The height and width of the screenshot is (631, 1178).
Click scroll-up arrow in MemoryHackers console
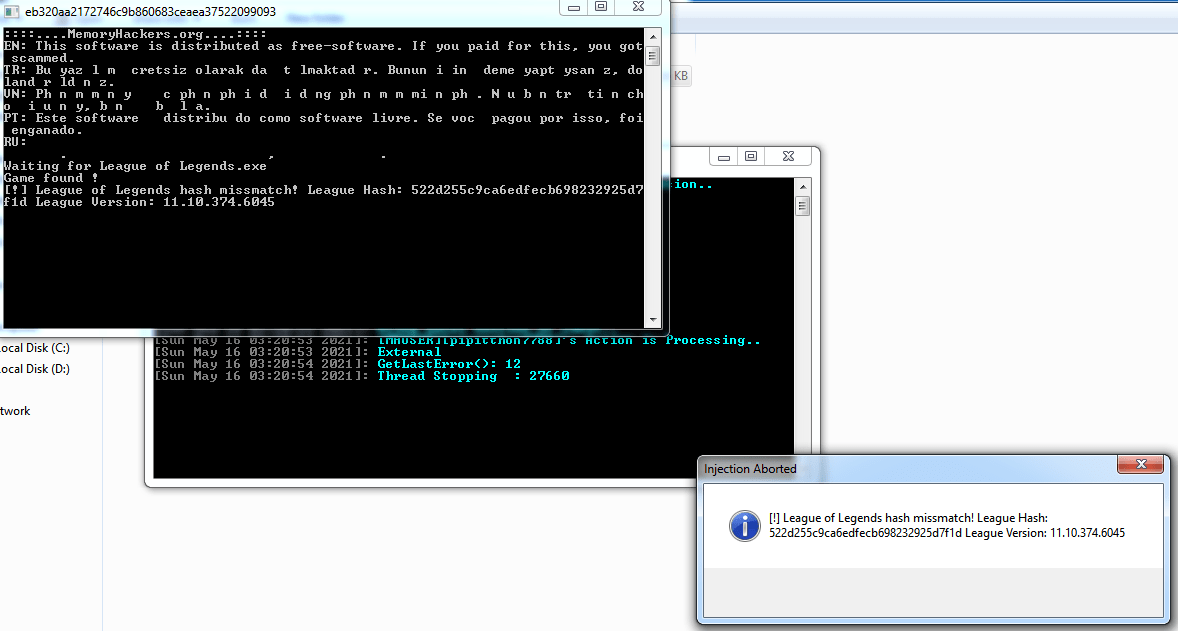[653, 35]
